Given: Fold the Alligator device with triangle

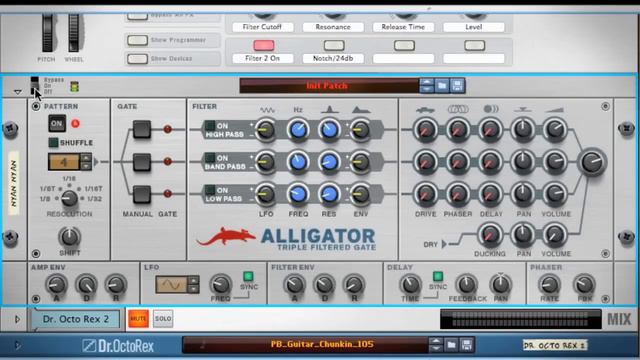Looking at the screenshot, I should tap(17, 92).
